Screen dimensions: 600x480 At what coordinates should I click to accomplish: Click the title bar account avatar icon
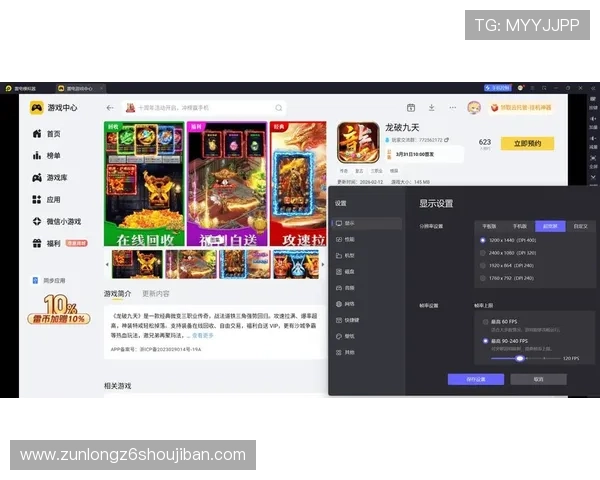point(520,88)
